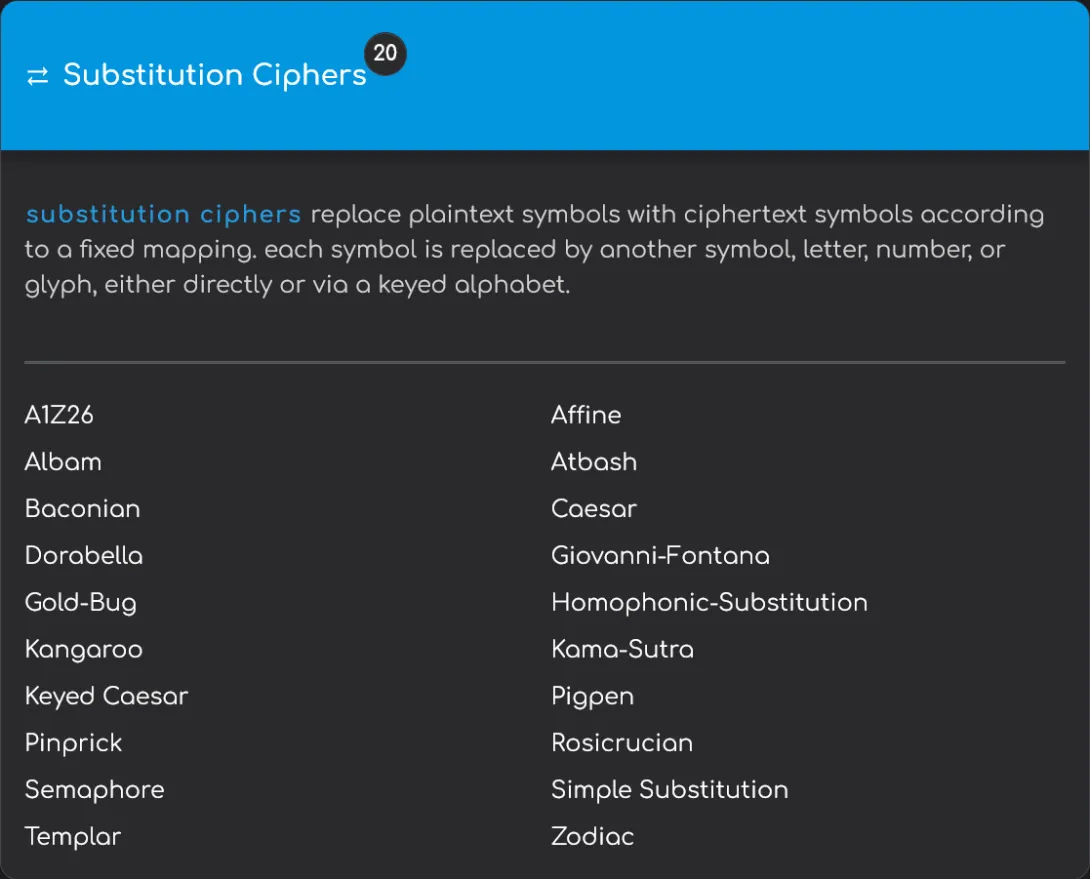
Task: Open the Keyed Caesar cipher entry
Action: pyautogui.click(x=106, y=696)
